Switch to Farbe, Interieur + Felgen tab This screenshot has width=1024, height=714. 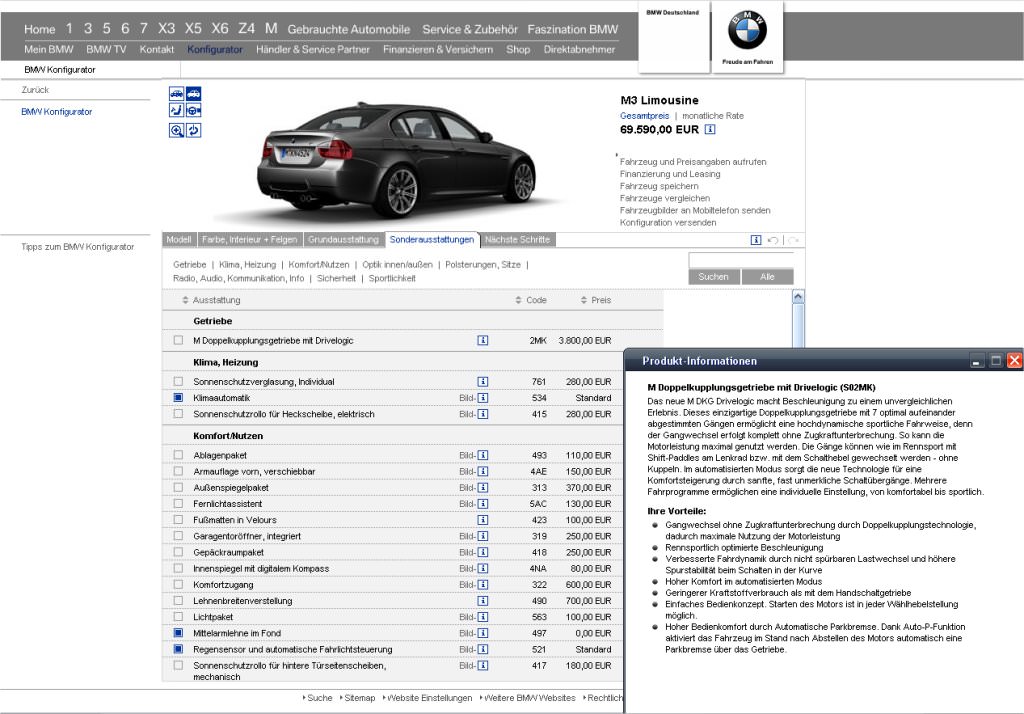click(249, 240)
